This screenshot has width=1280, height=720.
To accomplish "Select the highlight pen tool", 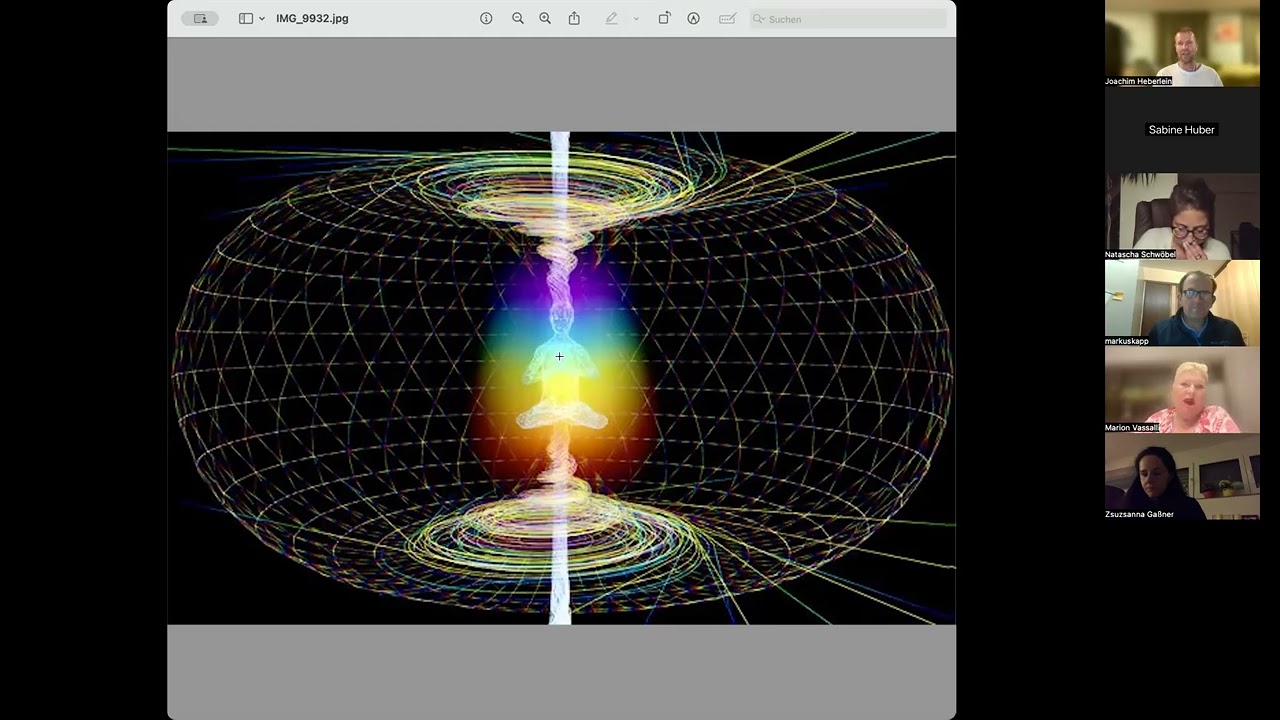I will [x=611, y=18].
